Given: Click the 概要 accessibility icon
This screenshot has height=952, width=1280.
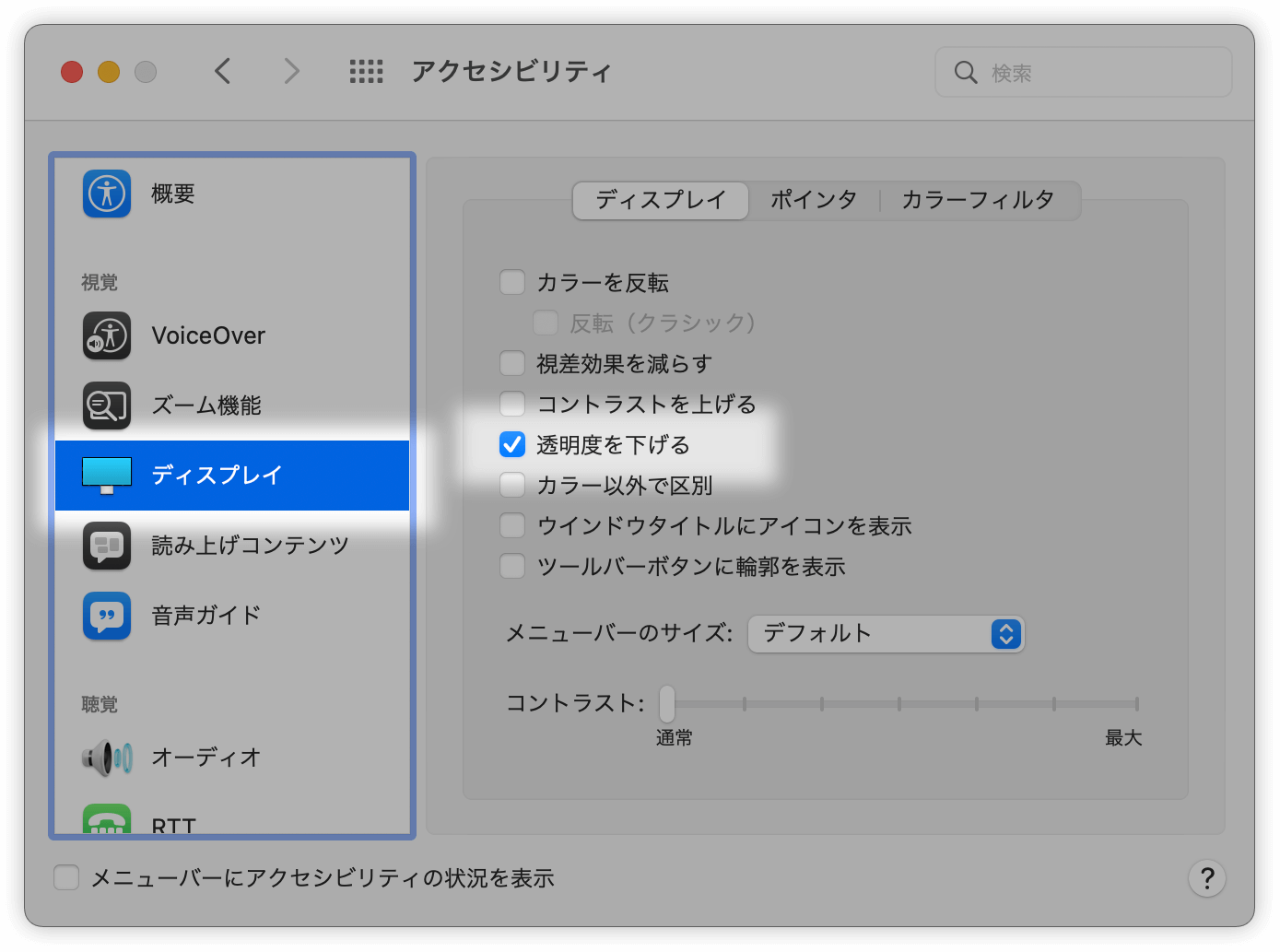Looking at the screenshot, I should pos(107,194).
